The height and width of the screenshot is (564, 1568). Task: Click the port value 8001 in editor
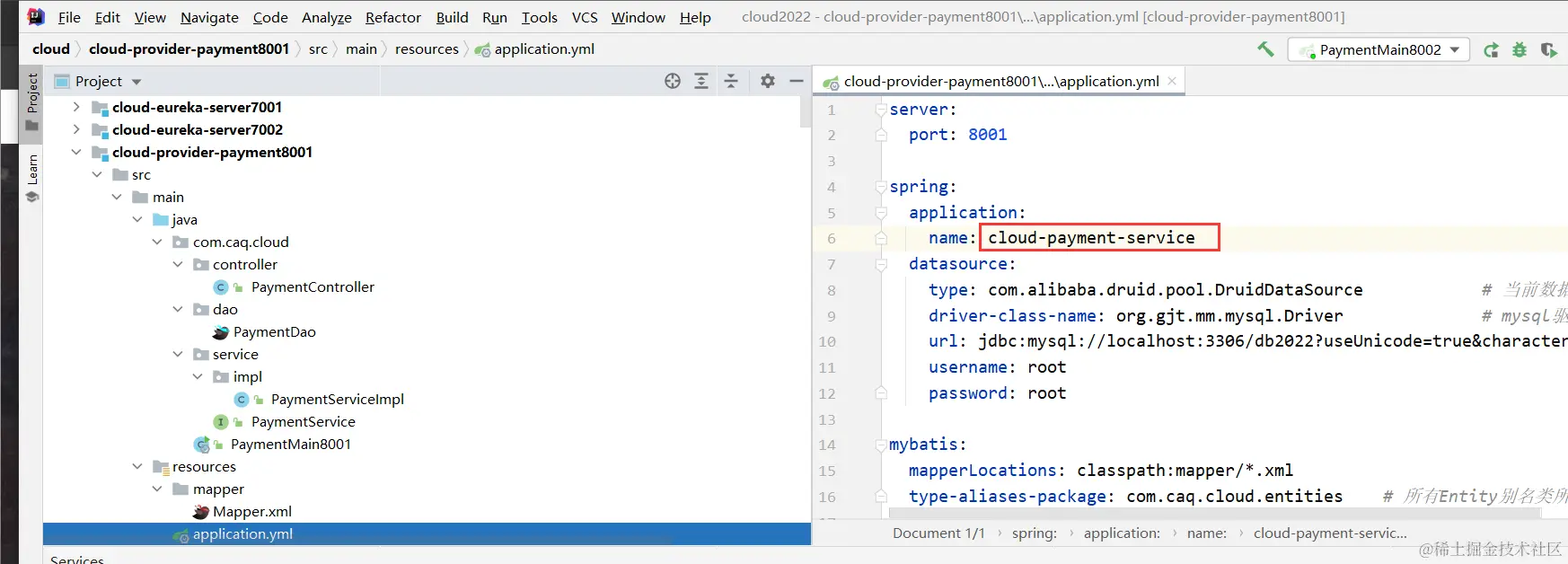click(987, 135)
